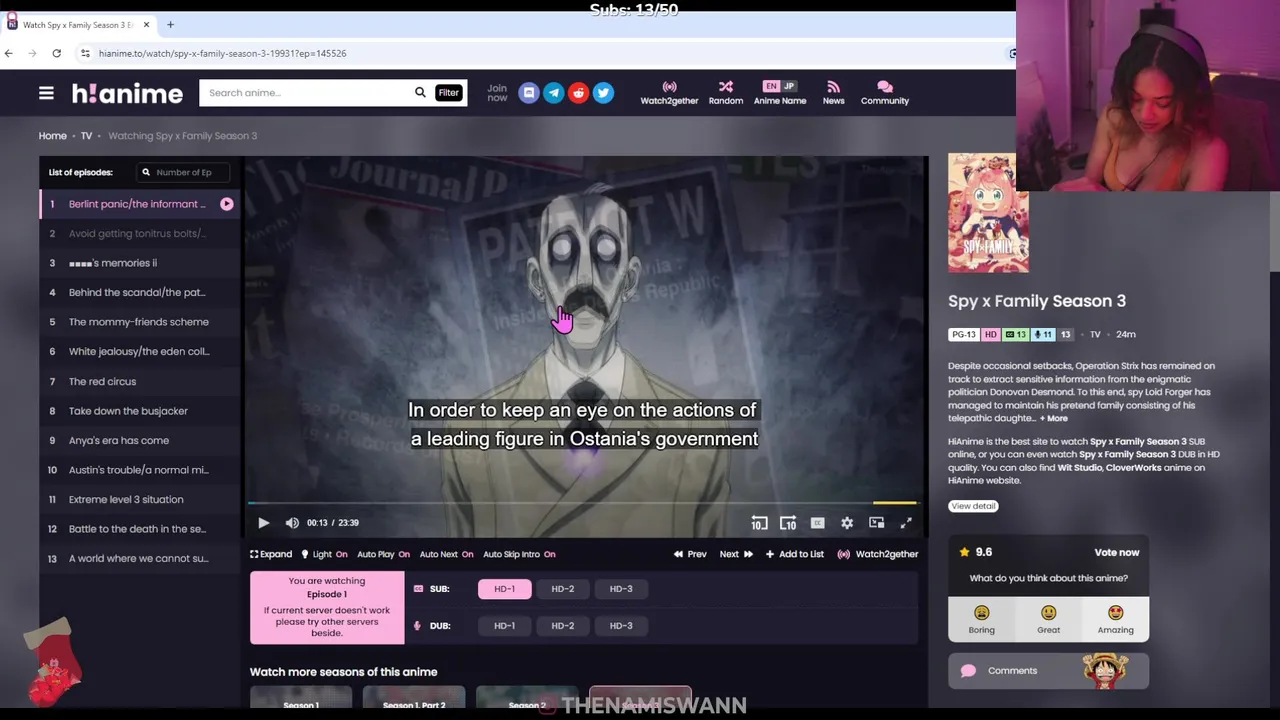Screen dimensions: 1280x720
Task: Enter fullscreen mode
Action: pos(906,523)
